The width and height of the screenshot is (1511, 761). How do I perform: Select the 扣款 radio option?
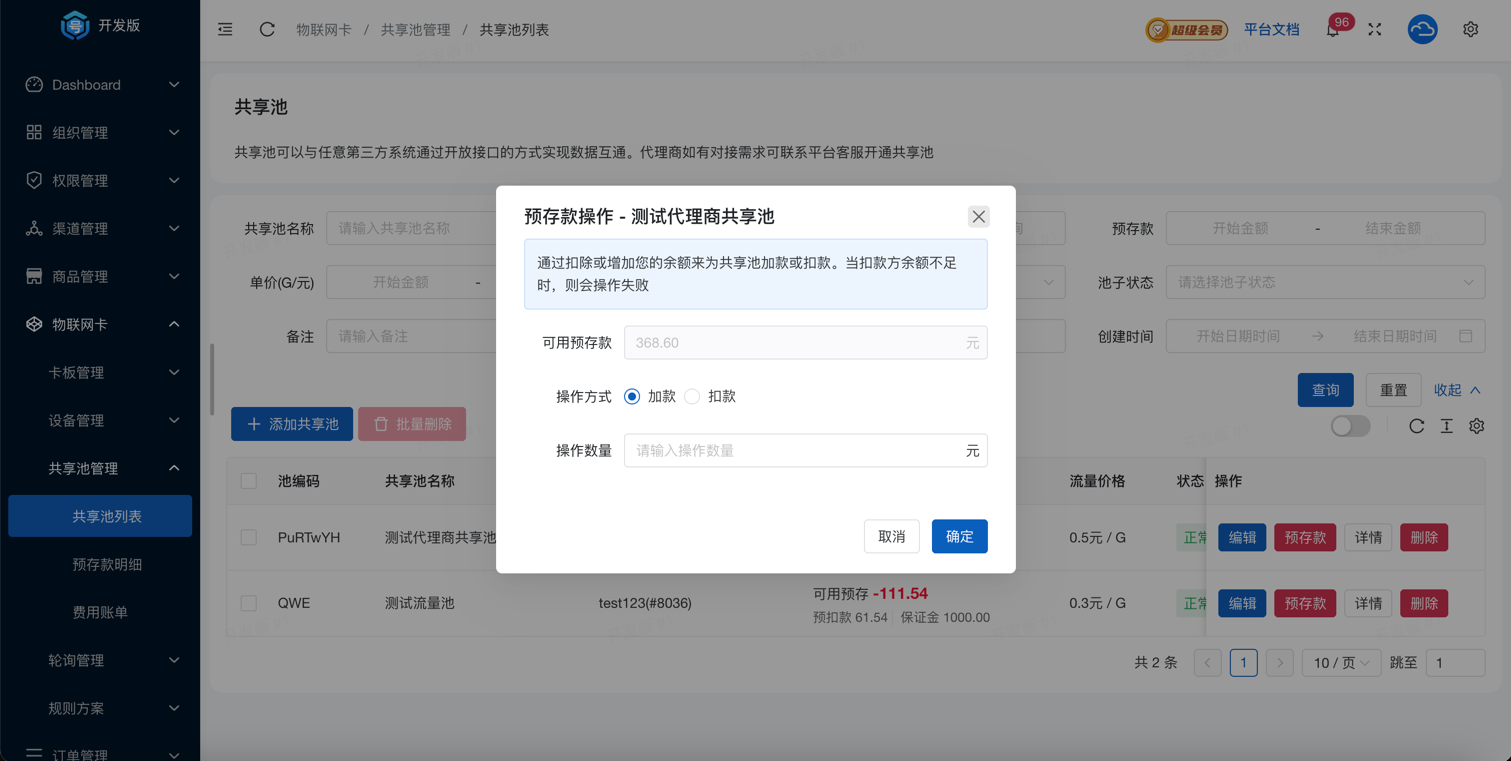click(x=692, y=397)
